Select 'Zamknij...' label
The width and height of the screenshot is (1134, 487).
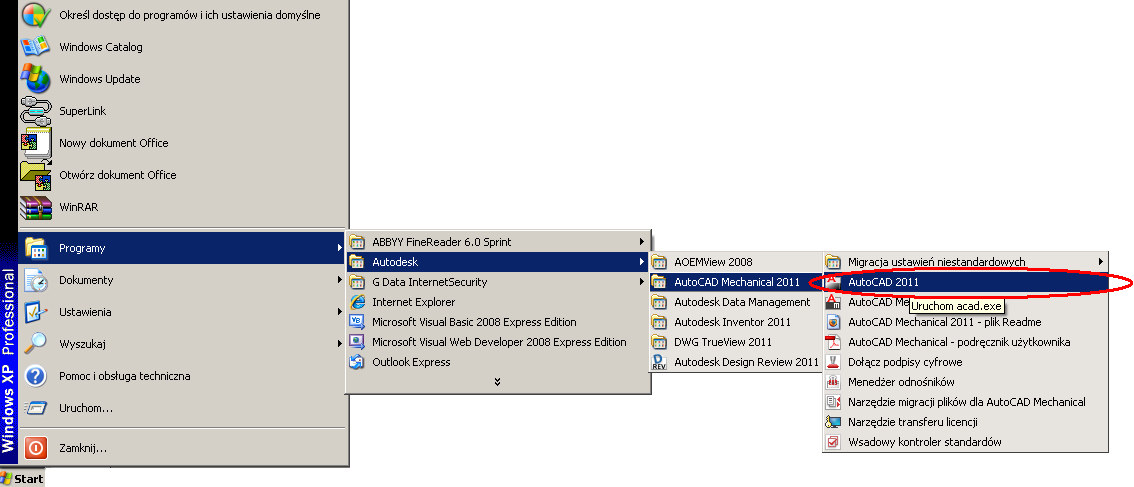point(83,448)
